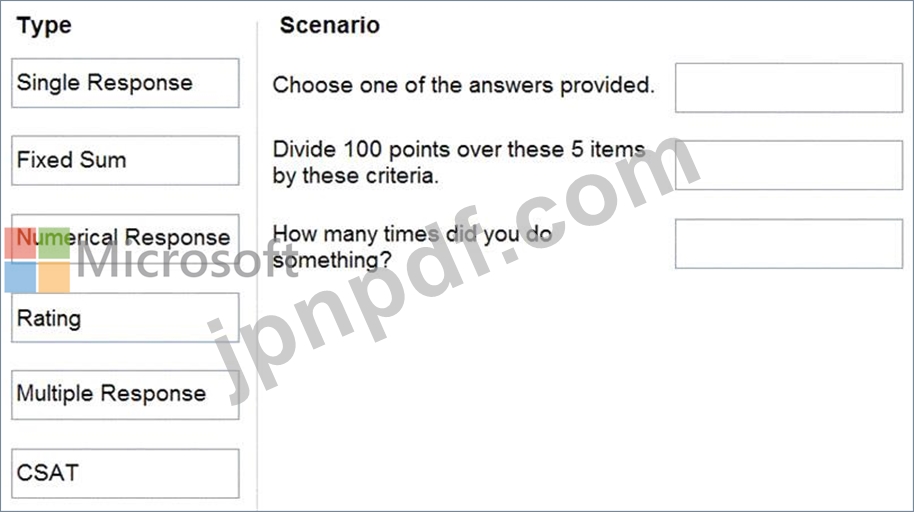Click the gray 'Microsoft' watermark text
The image size is (914, 512).
(187, 261)
